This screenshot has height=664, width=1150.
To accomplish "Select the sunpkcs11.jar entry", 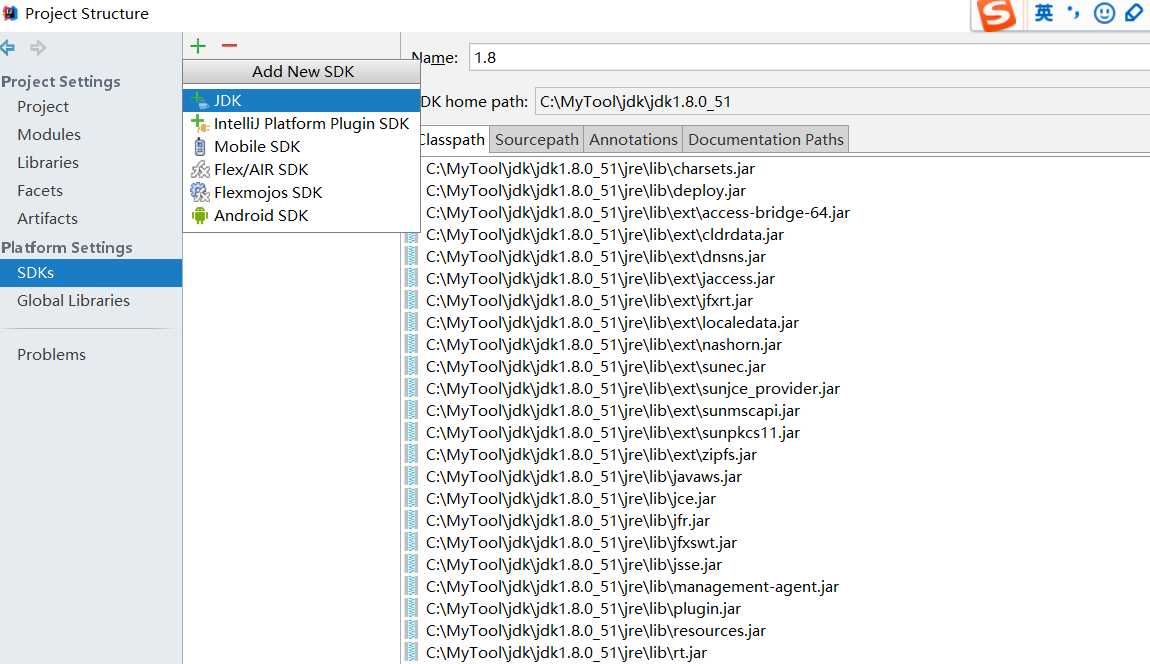I will tap(612, 433).
